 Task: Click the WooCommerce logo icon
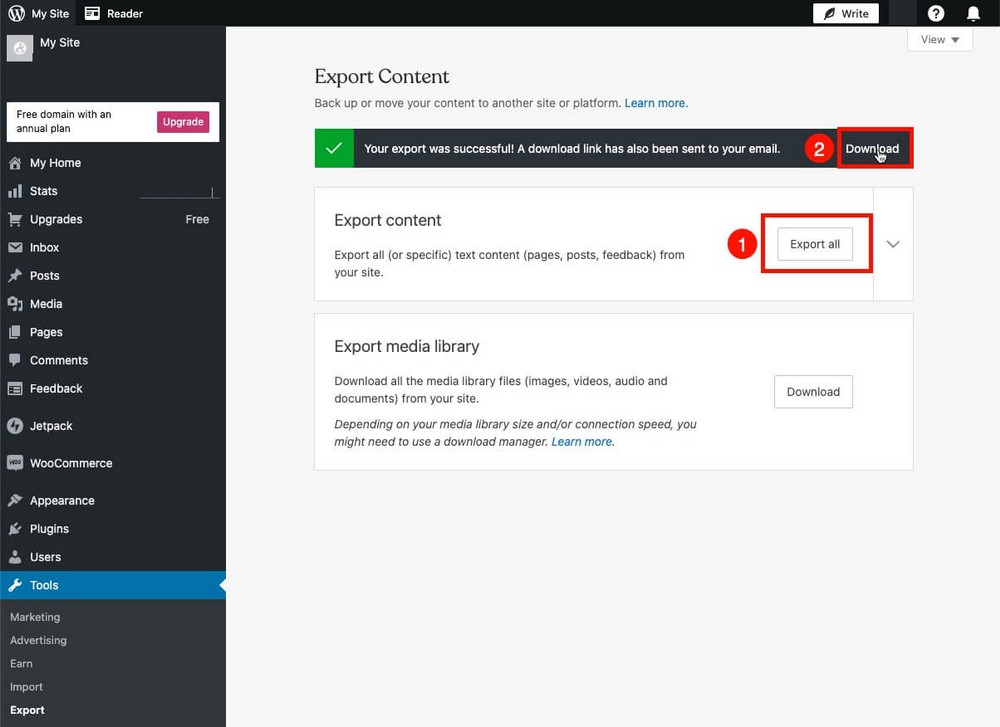(x=15, y=463)
